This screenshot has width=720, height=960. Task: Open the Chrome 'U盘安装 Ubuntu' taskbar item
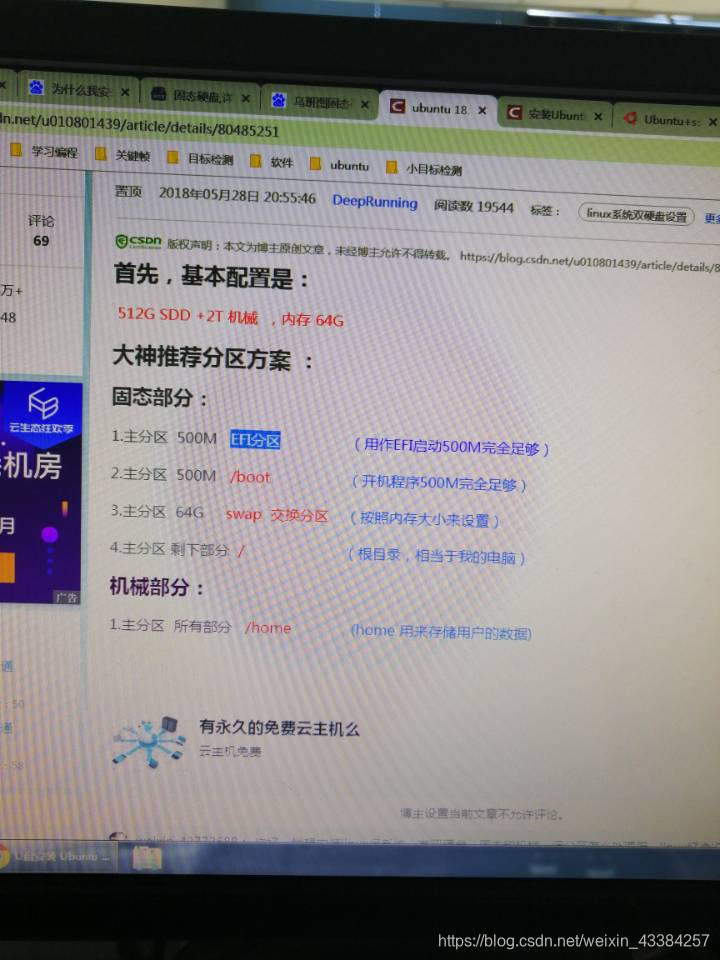click(x=56, y=855)
